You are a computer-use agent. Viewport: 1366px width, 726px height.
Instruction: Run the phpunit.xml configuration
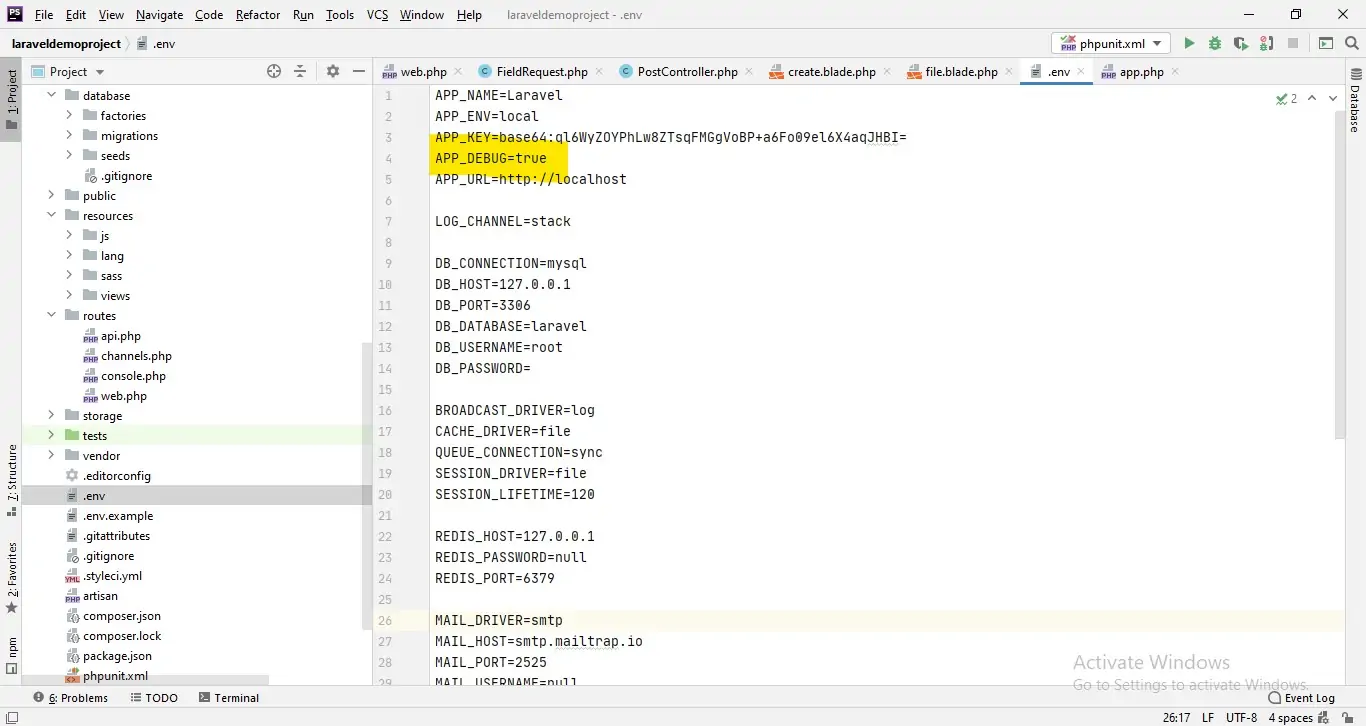pos(1189,43)
